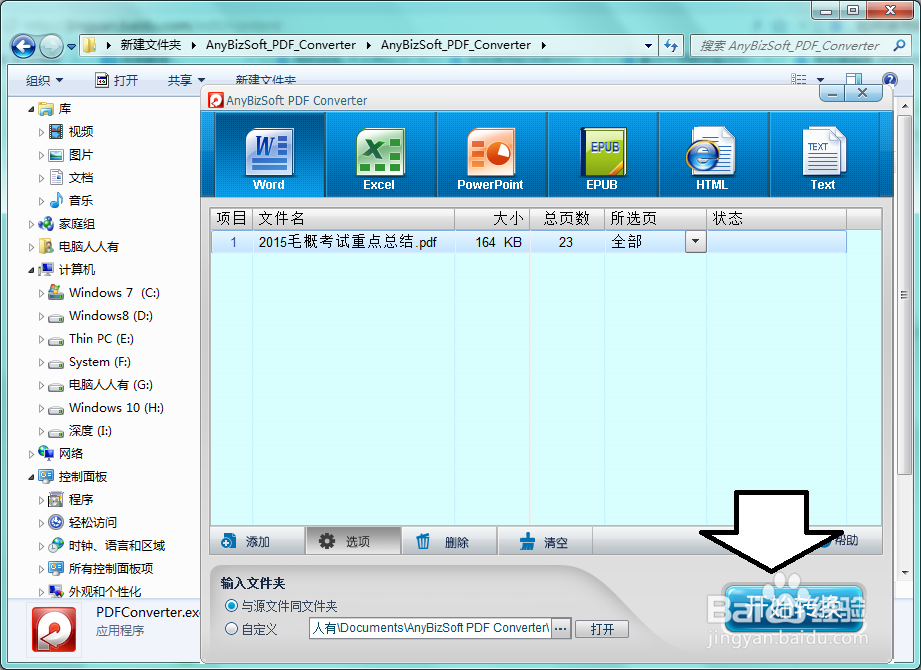The width and height of the screenshot is (921, 670).
Task: Select Windows8 (D:) drive
Action: 110,316
